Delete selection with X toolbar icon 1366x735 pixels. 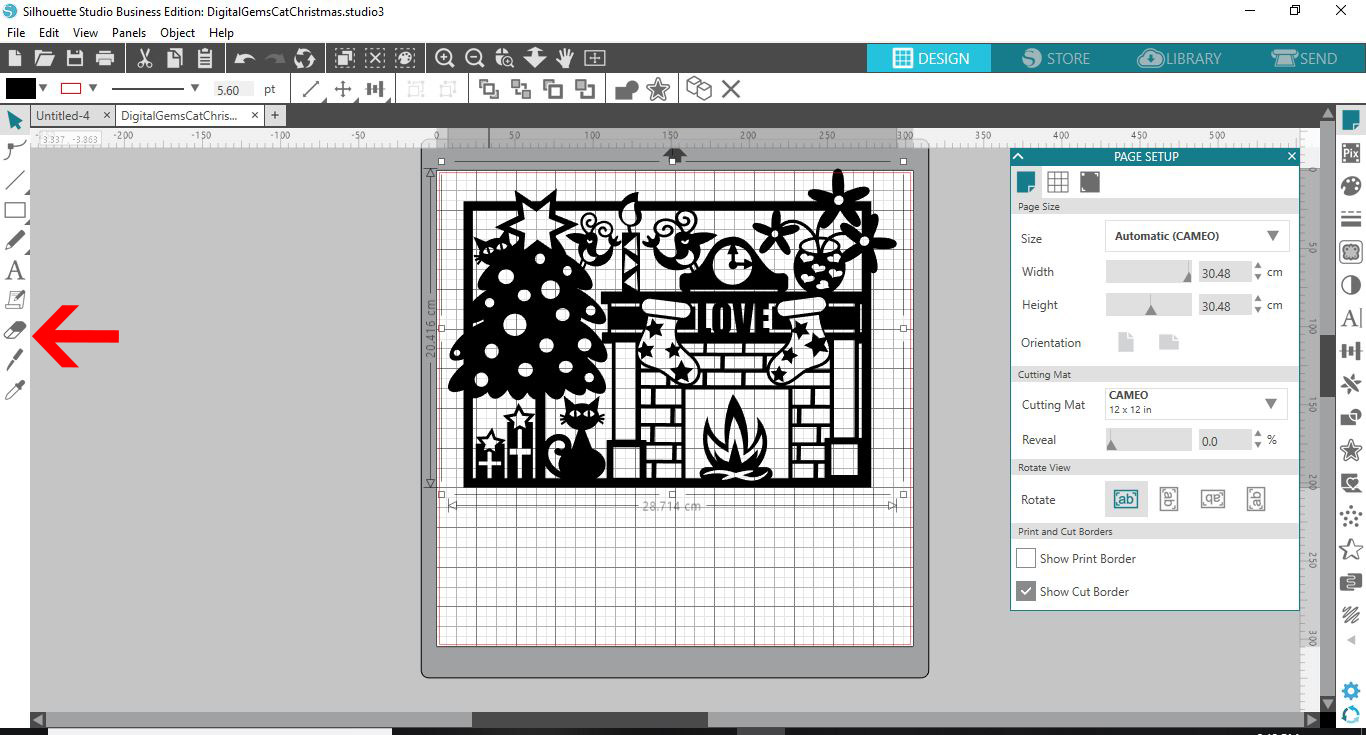tap(731, 90)
